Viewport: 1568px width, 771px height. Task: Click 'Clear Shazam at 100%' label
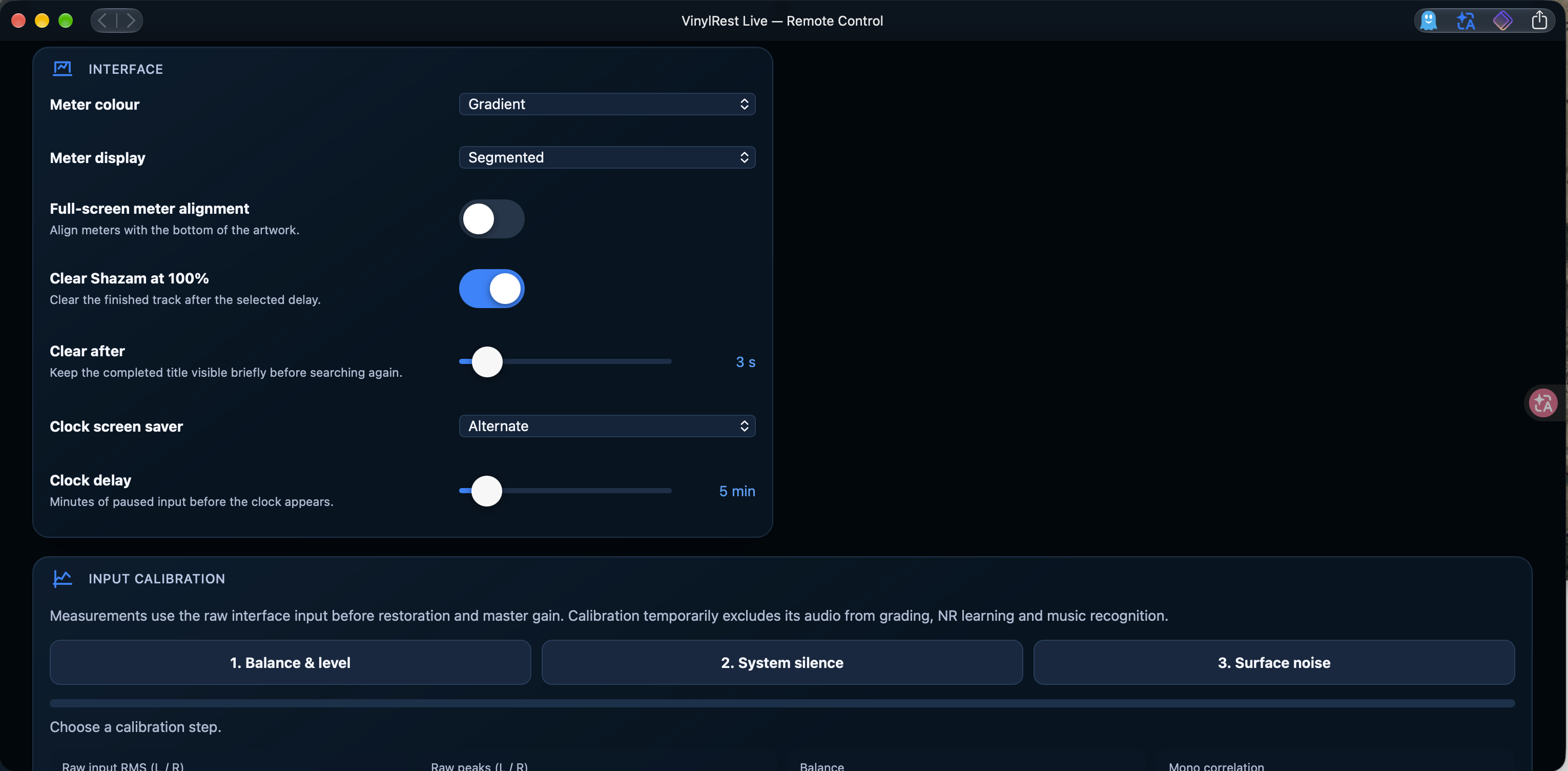click(x=129, y=278)
